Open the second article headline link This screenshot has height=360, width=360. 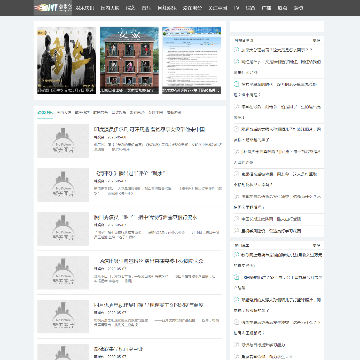[130, 173]
